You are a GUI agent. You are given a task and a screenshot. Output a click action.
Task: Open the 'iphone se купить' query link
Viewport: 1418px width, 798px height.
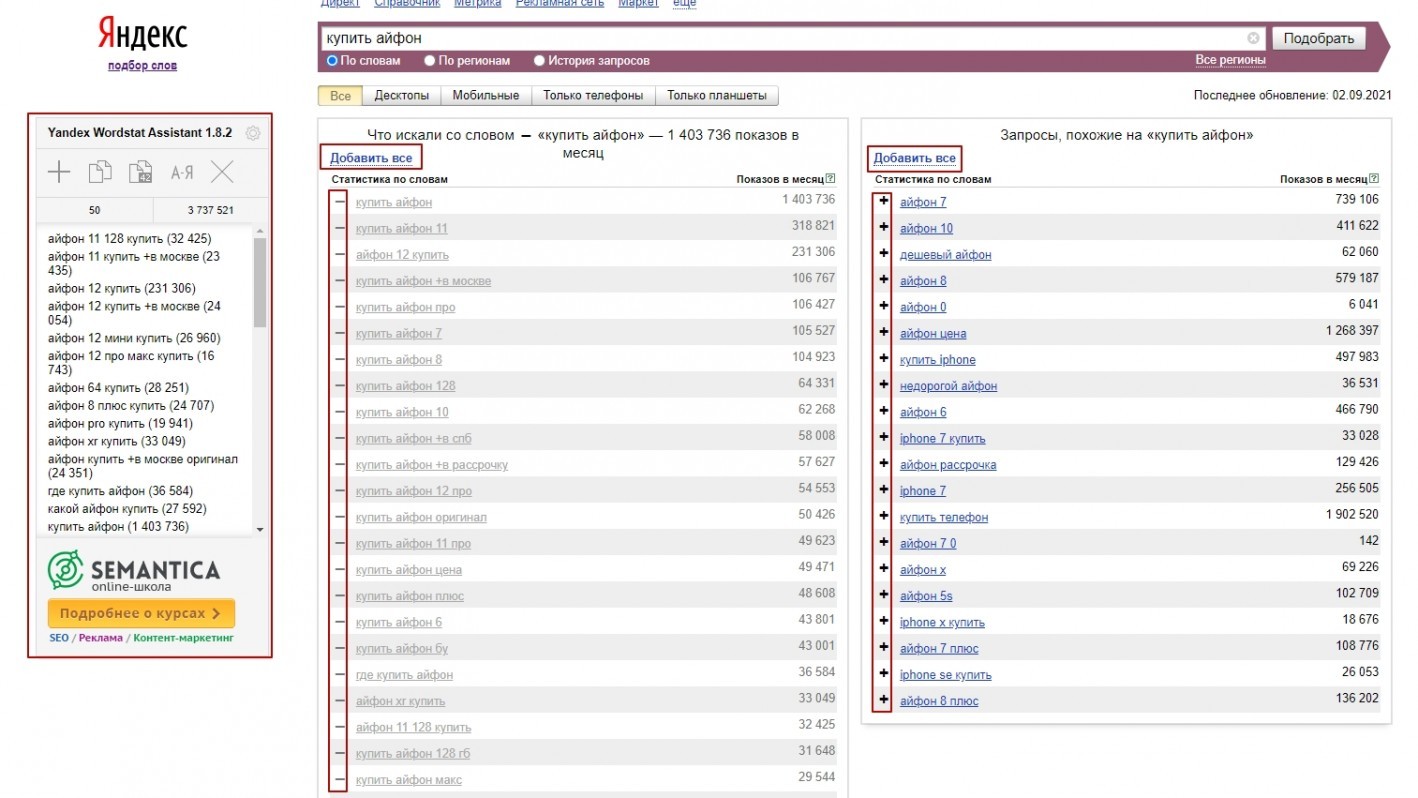pyautogui.click(x=945, y=675)
